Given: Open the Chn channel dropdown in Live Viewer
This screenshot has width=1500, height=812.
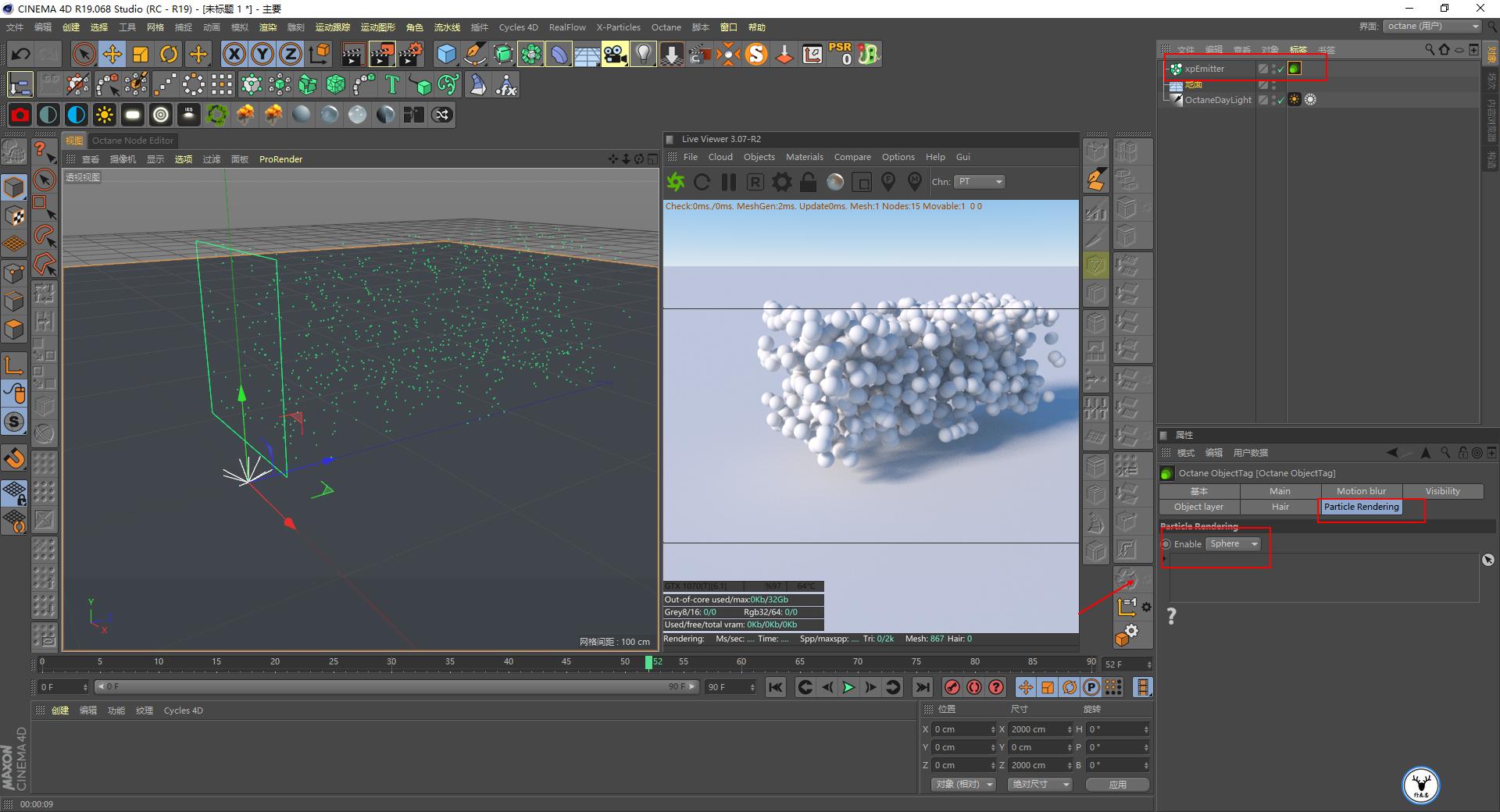Looking at the screenshot, I should pyautogui.click(x=979, y=181).
